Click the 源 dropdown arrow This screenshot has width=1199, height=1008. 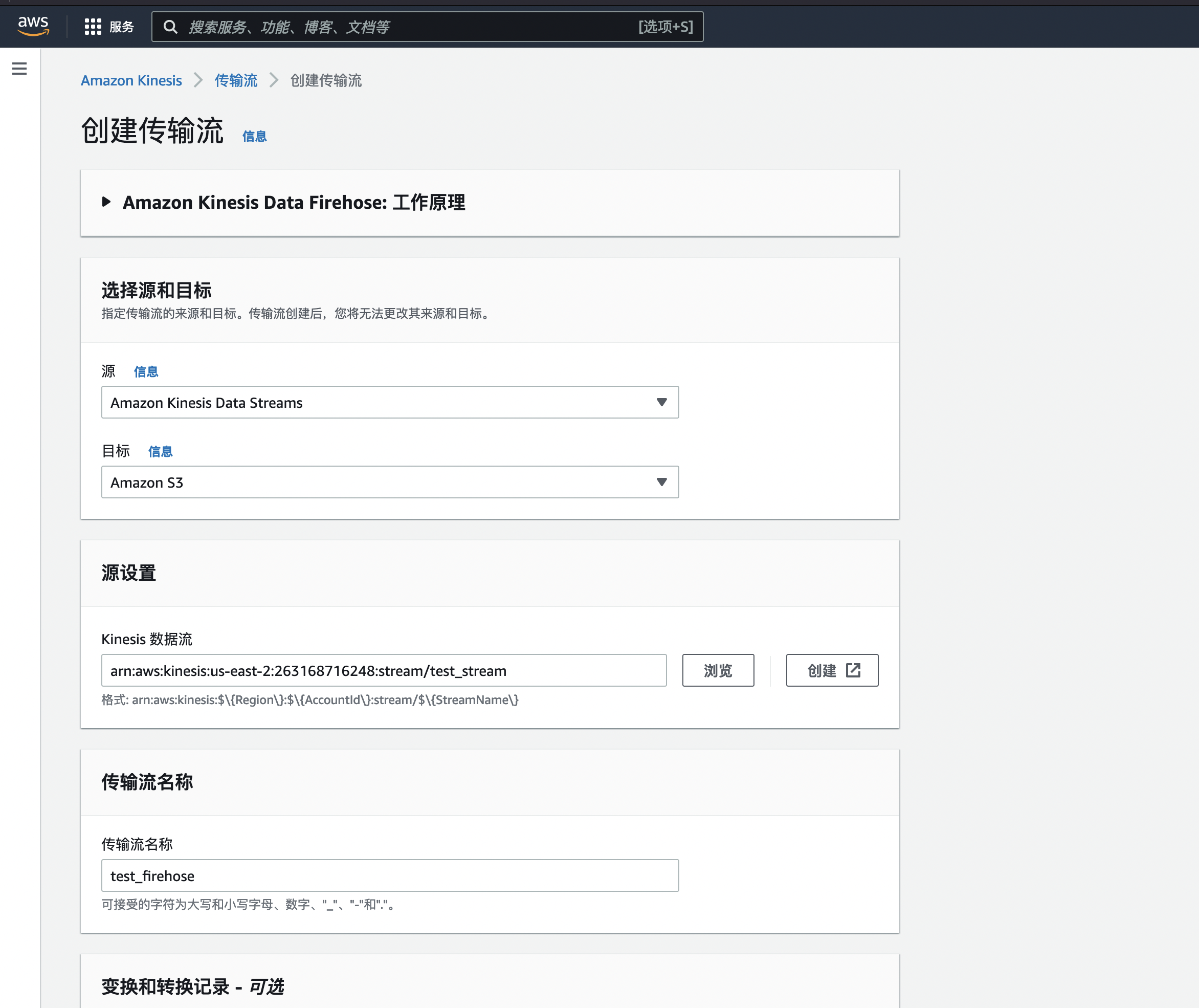[x=661, y=402]
